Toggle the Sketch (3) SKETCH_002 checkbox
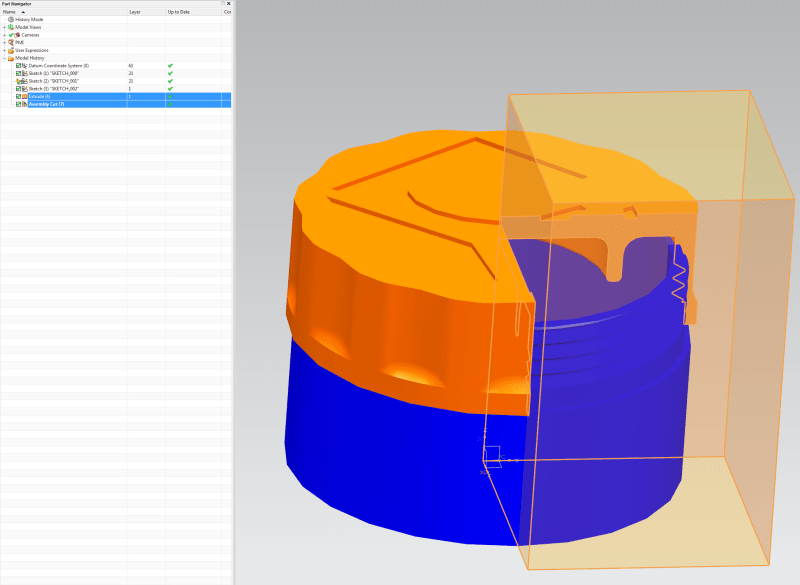The width and height of the screenshot is (800, 585). coord(18,89)
